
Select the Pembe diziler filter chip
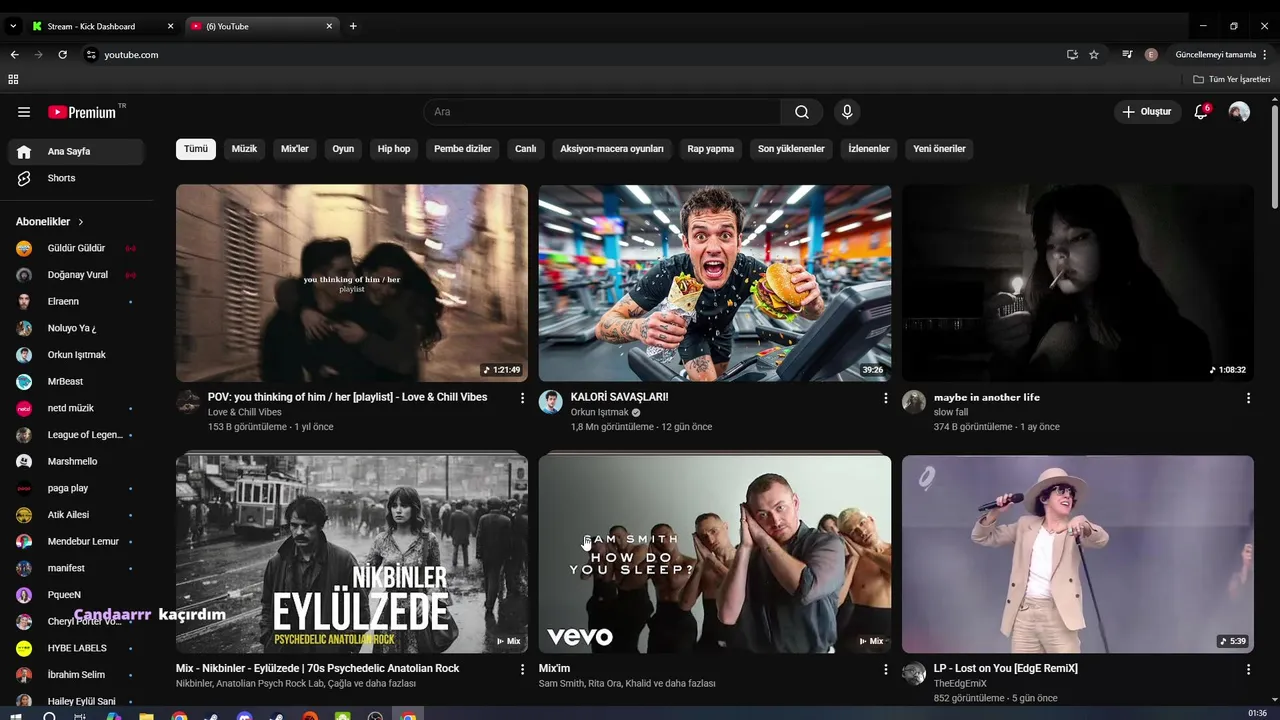pos(463,149)
